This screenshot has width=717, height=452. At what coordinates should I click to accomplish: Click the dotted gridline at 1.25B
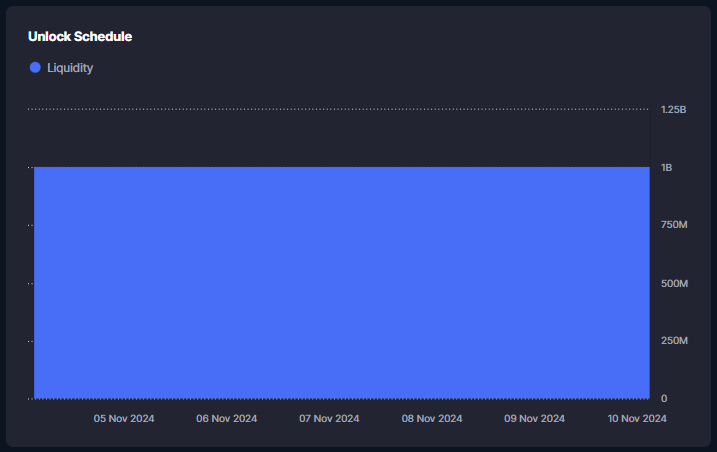(340, 109)
